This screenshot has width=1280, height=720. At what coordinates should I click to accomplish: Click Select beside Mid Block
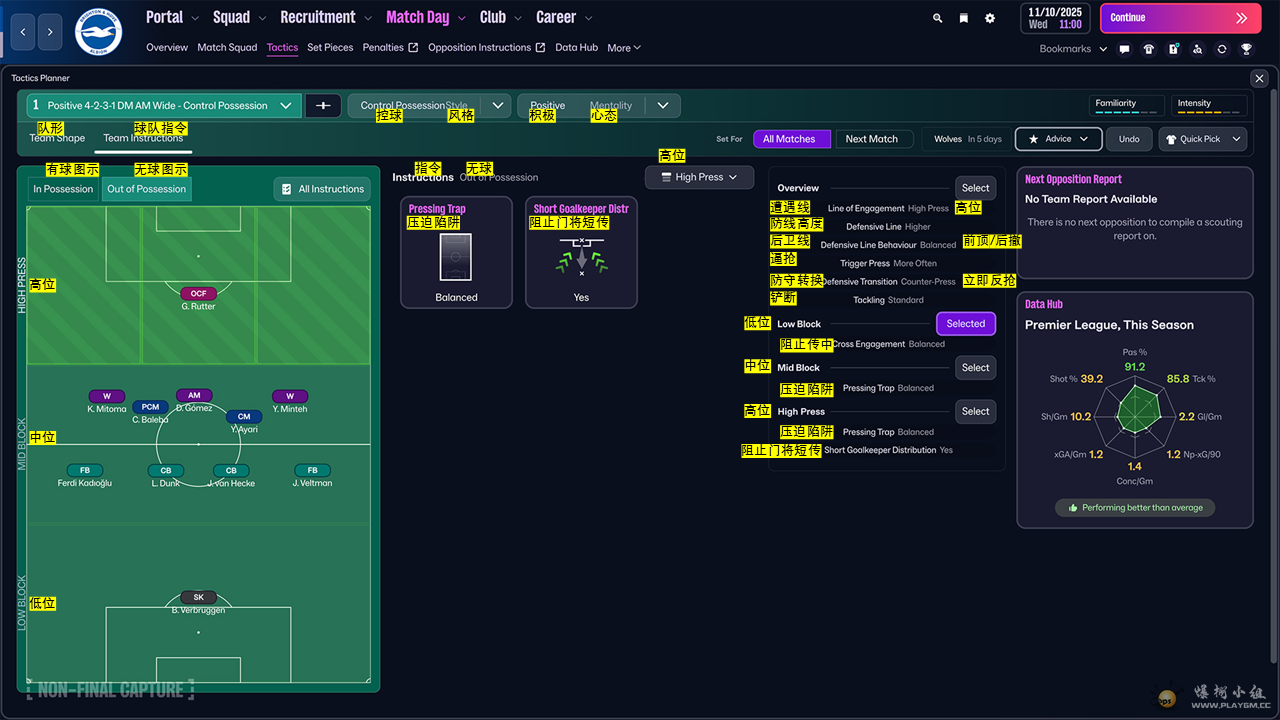[975, 368]
